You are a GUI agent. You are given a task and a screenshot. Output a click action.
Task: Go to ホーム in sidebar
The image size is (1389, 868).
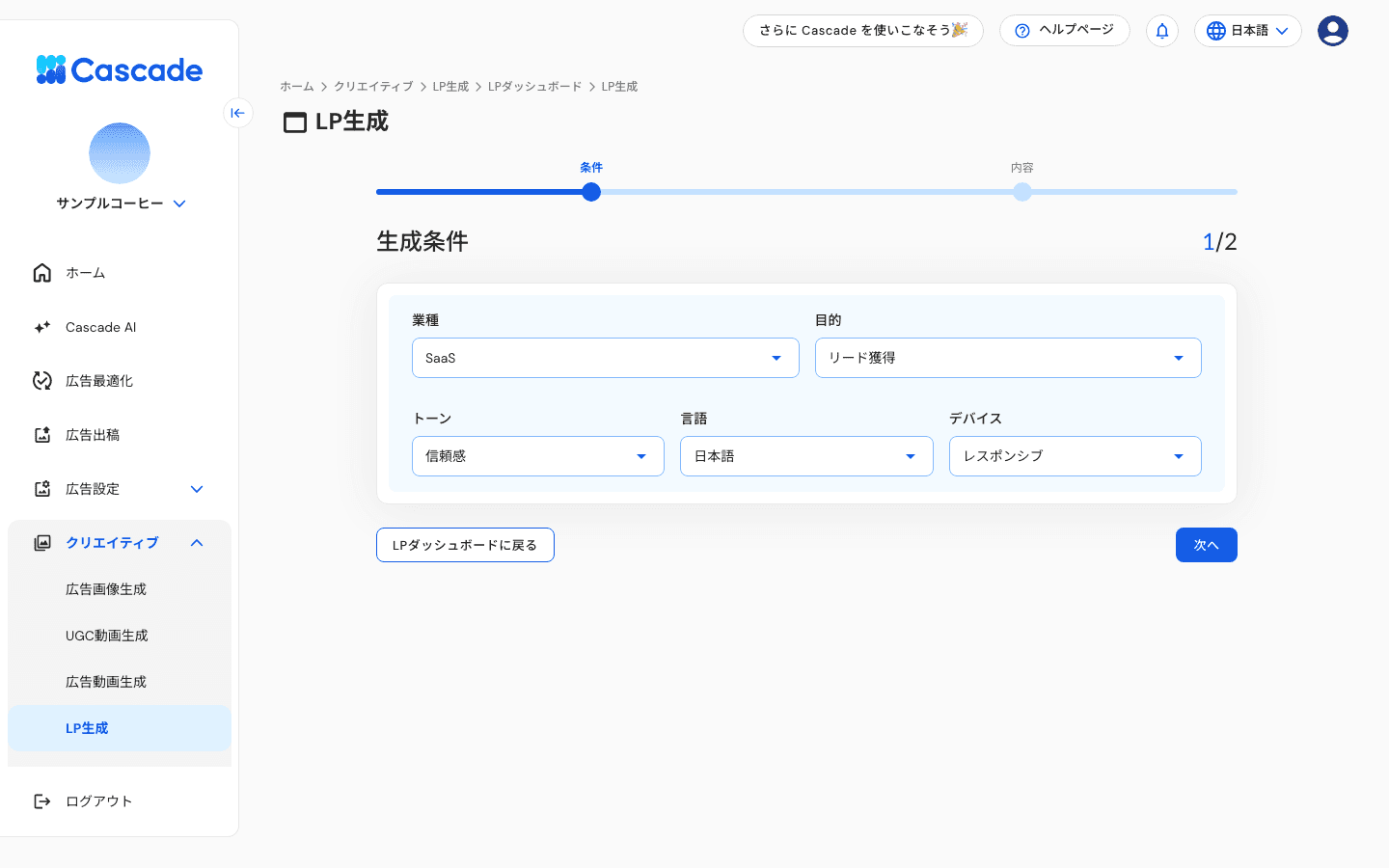point(120,273)
